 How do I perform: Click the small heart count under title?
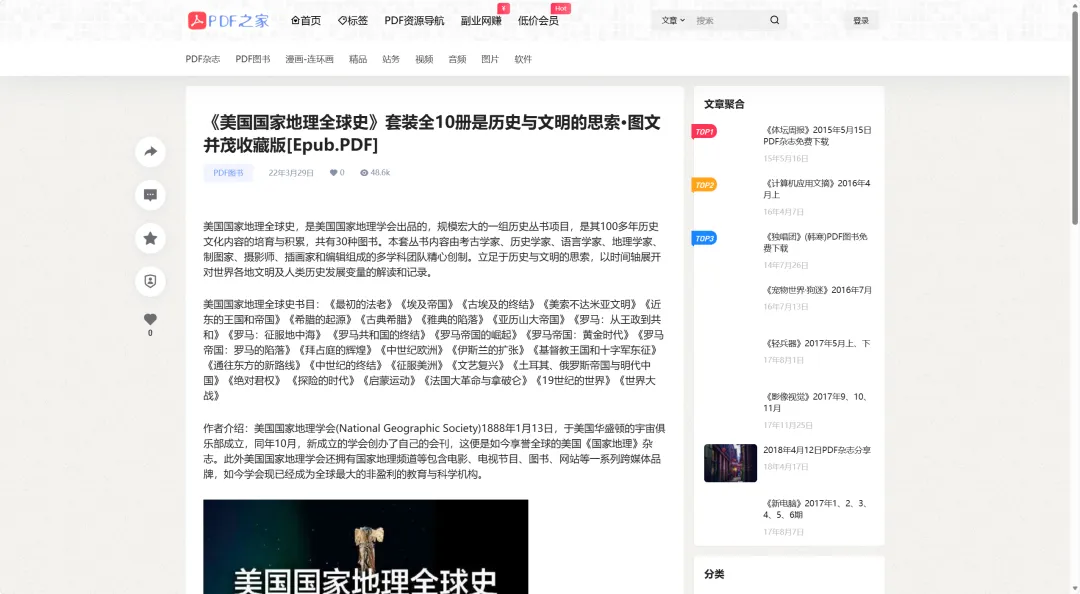pos(337,173)
